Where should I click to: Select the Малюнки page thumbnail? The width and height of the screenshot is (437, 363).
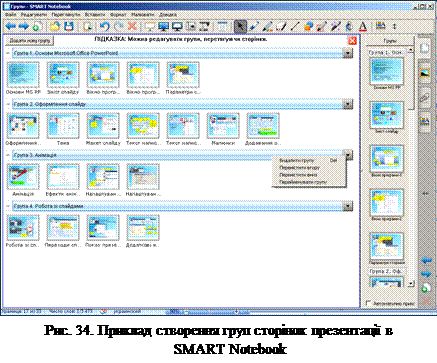[223, 126]
